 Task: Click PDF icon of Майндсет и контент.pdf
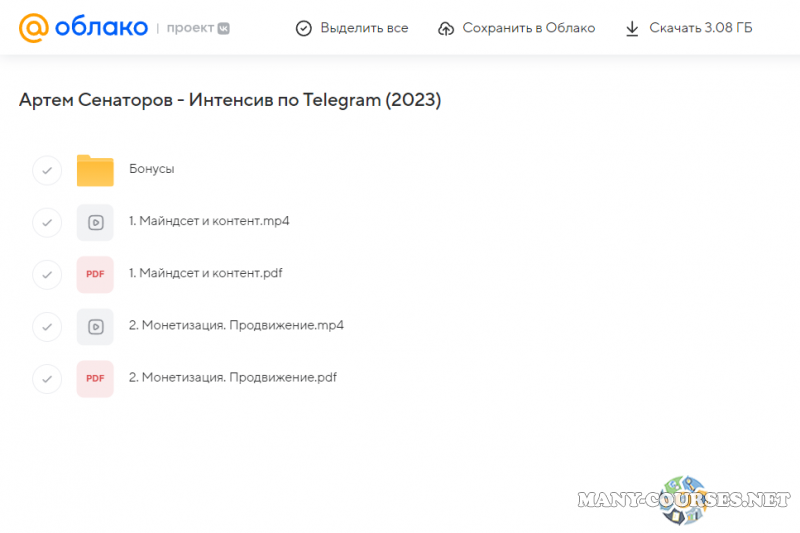[95, 274]
